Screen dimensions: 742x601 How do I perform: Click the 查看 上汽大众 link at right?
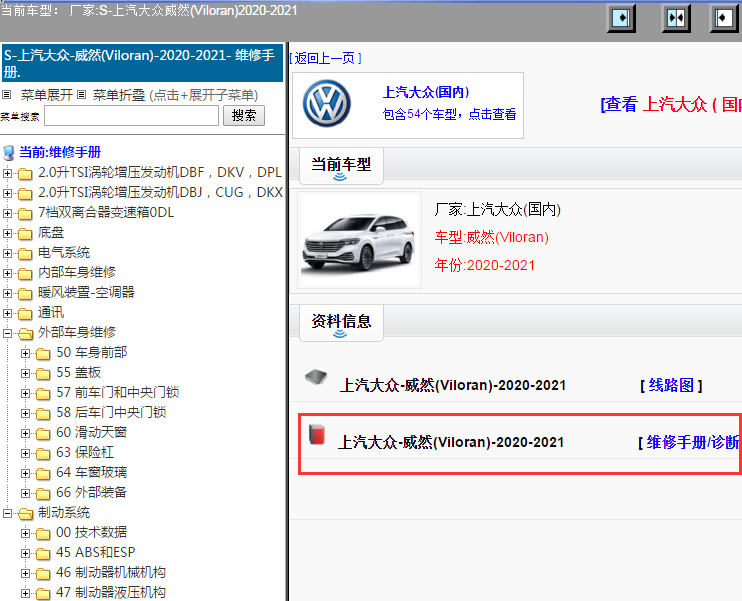tap(671, 104)
